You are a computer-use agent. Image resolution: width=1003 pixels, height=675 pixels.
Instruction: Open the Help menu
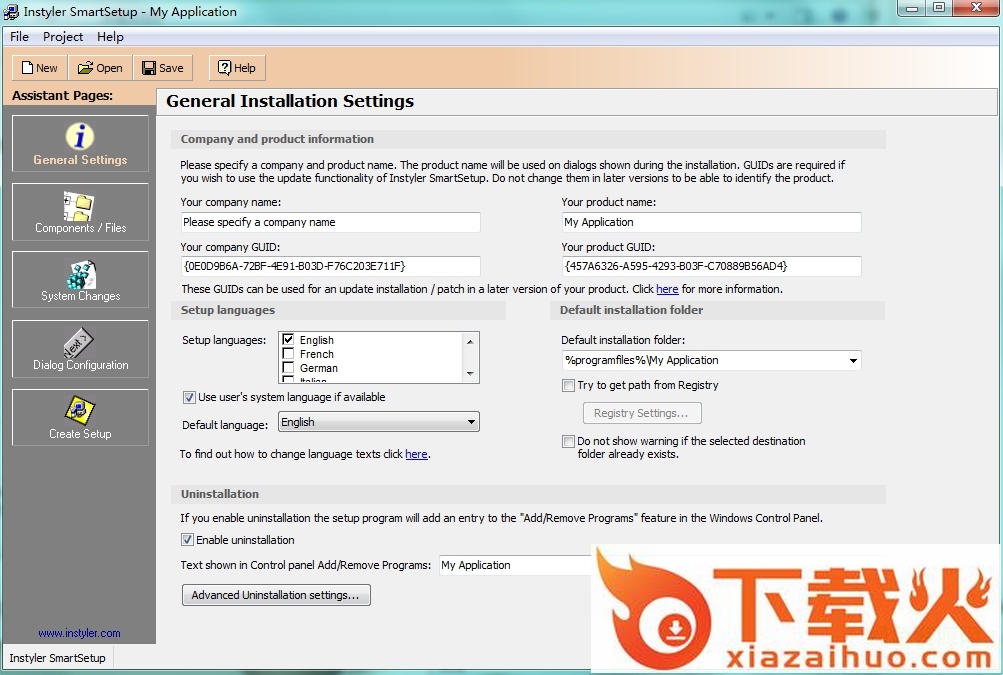pyautogui.click(x=110, y=36)
